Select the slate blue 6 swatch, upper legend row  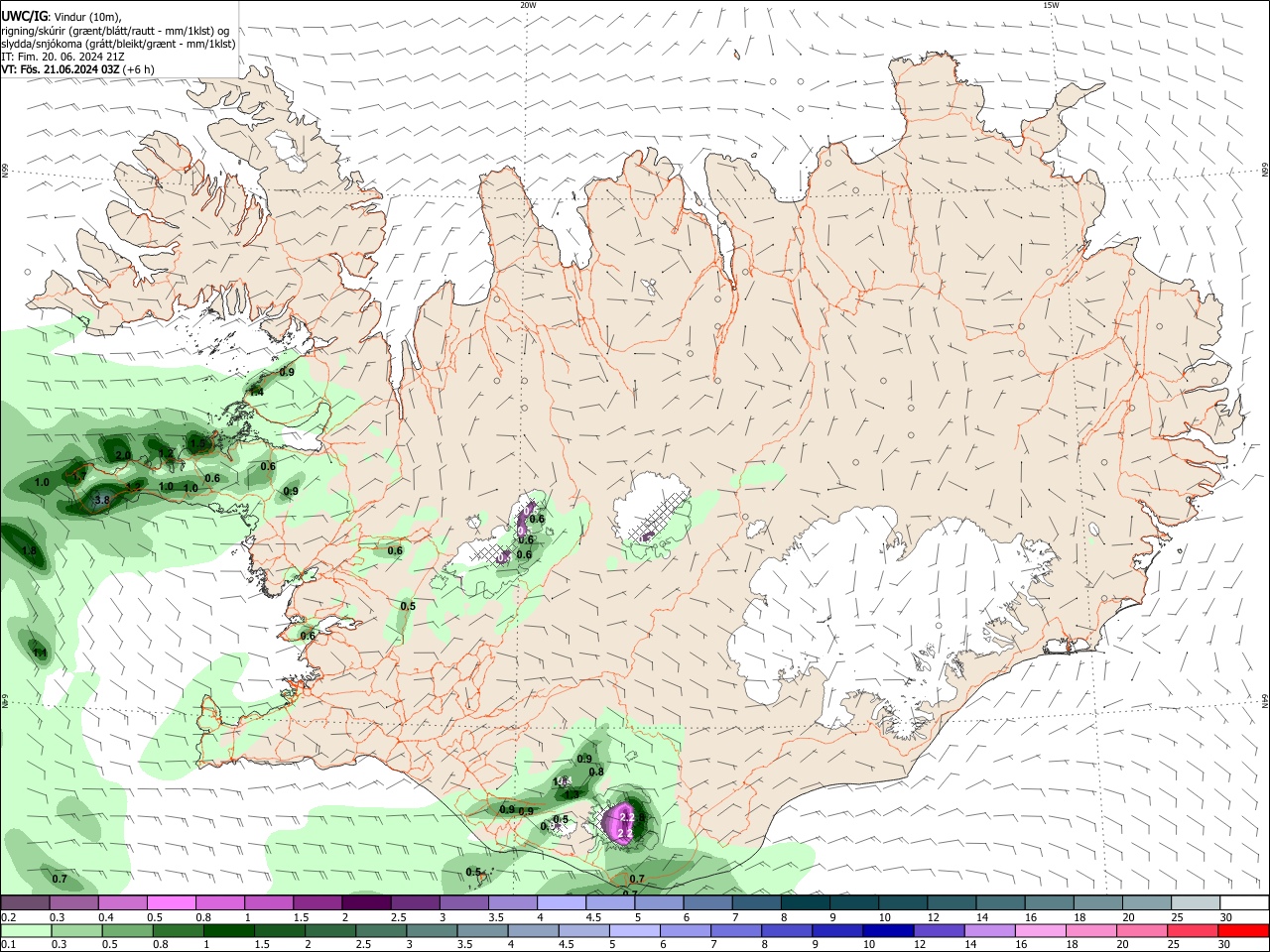click(x=705, y=902)
